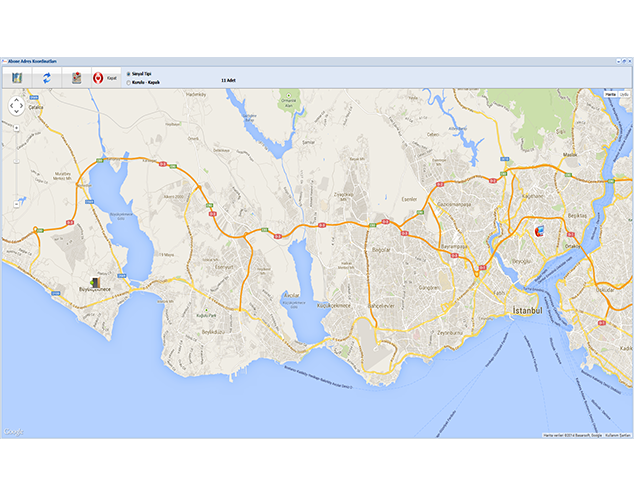Pan the map right with arrow
The image size is (634, 500).
click(22, 106)
